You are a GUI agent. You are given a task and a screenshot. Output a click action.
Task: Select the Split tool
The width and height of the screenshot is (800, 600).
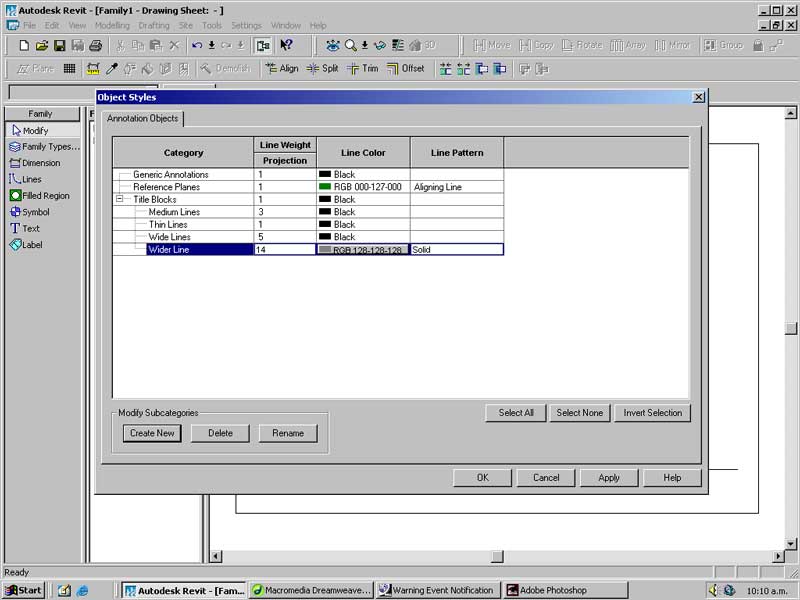click(x=322, y=68)
